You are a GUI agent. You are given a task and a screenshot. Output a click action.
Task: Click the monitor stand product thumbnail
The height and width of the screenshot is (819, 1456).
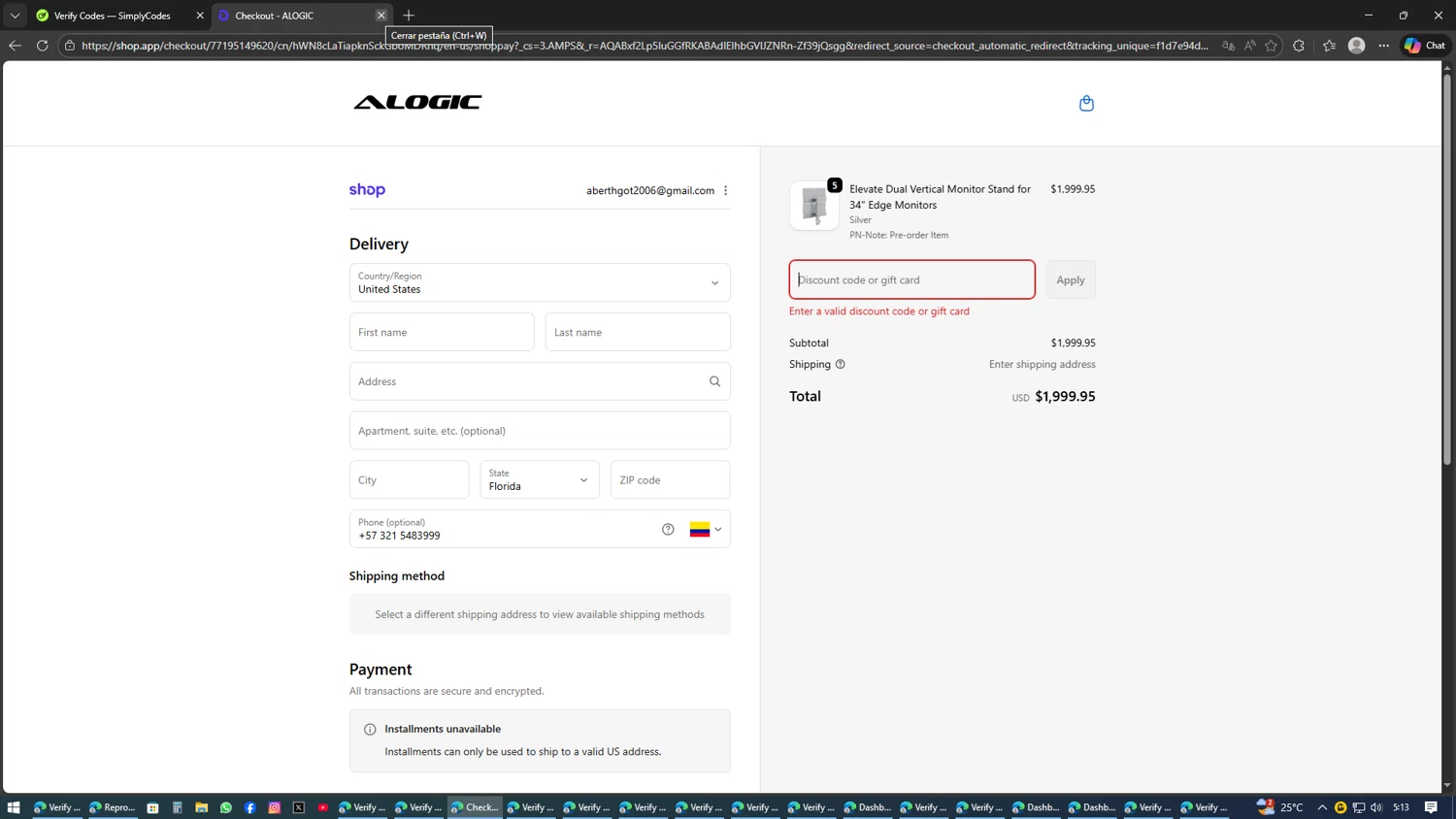coord(814,205)
